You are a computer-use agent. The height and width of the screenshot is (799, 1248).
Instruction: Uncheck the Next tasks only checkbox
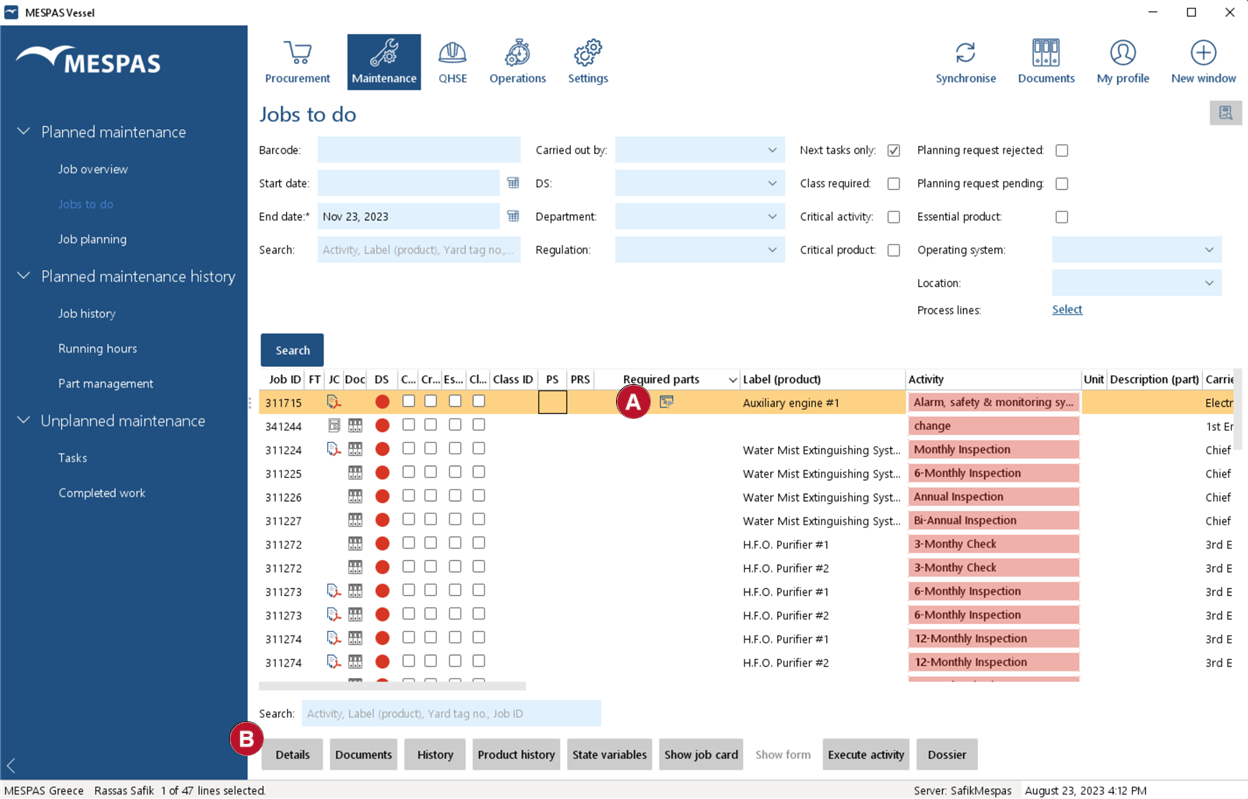coord(894,150)
